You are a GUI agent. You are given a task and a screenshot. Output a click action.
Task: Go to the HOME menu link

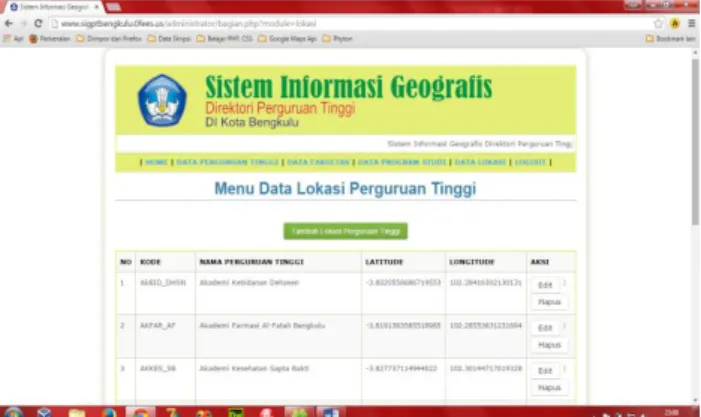pos(156,162)
